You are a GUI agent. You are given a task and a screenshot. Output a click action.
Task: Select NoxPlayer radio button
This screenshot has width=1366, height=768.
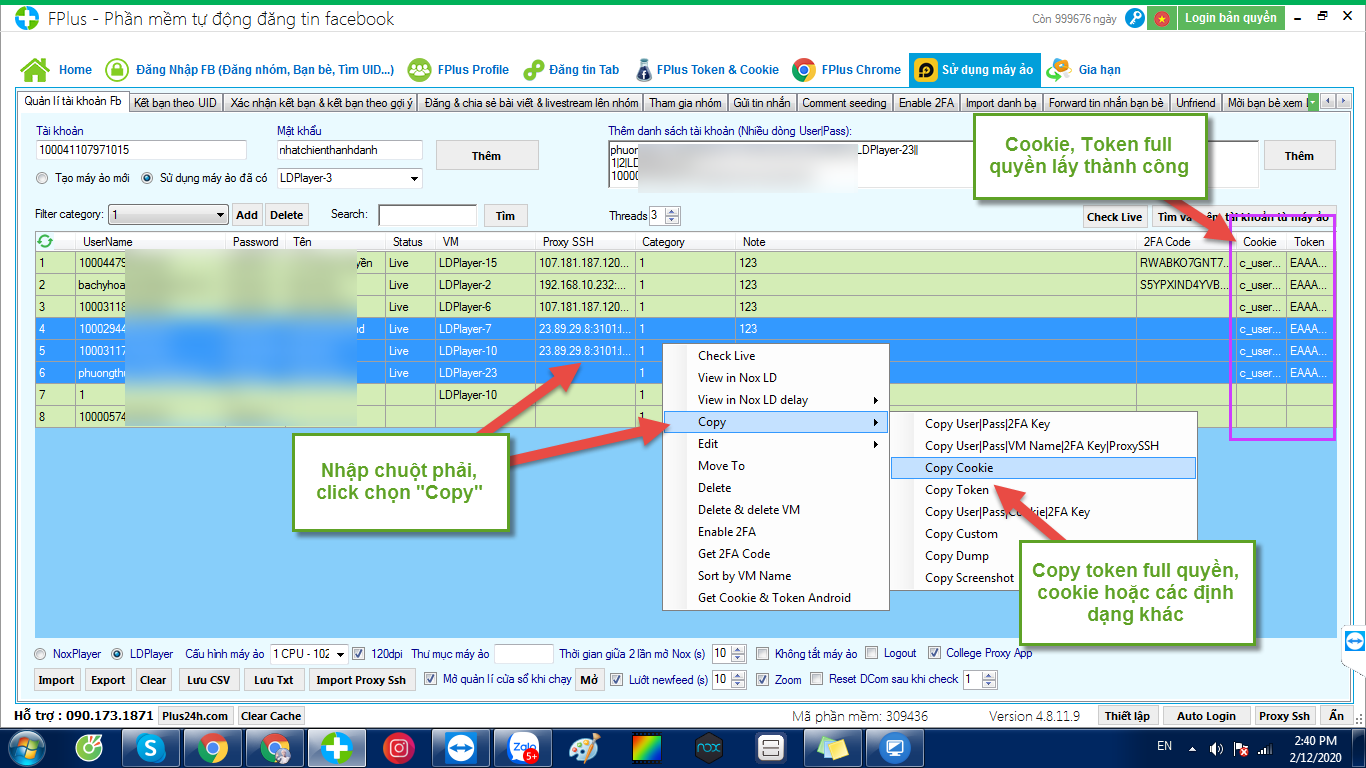click(41, 654)
